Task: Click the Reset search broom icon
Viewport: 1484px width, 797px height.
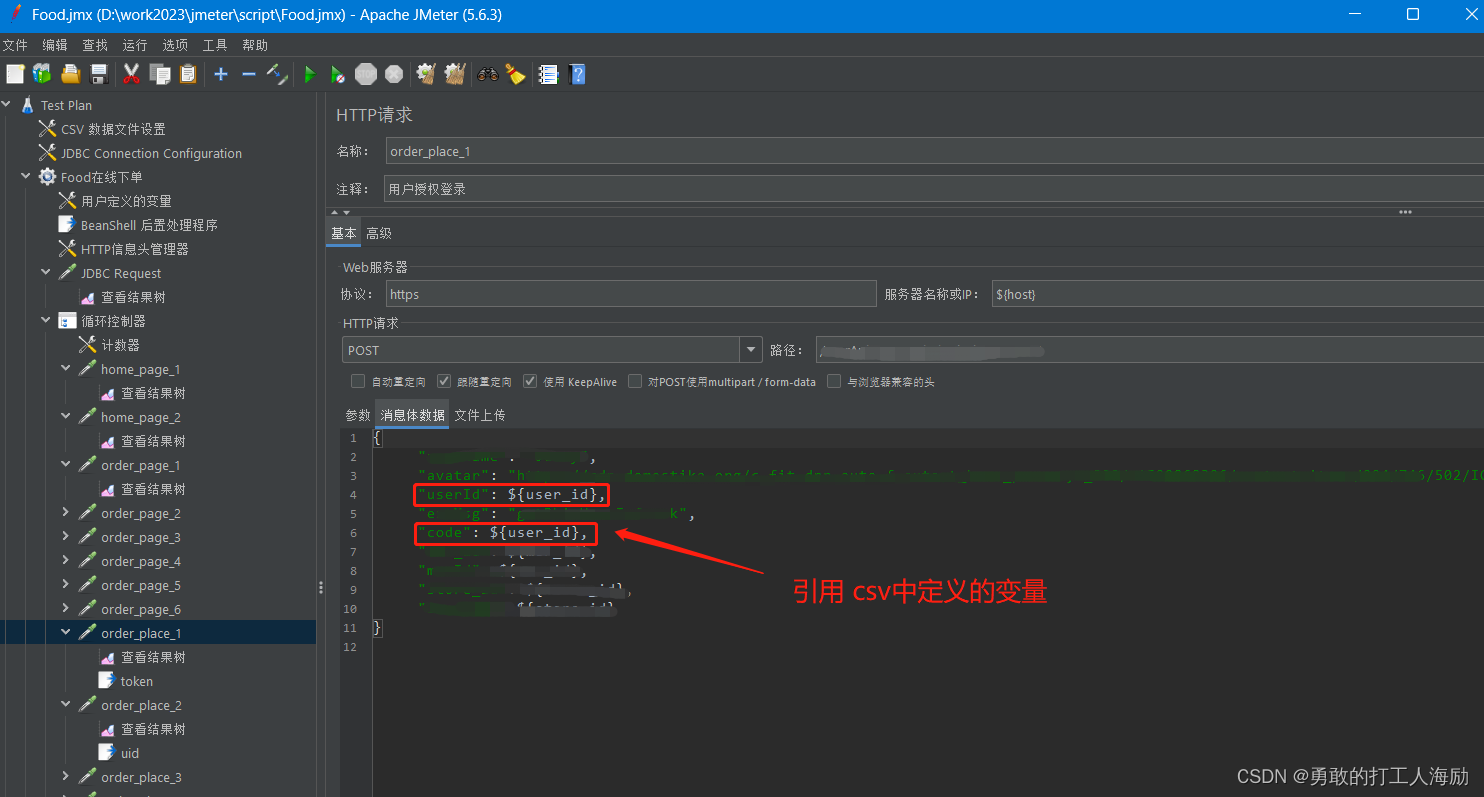Action: click(515, 74)
